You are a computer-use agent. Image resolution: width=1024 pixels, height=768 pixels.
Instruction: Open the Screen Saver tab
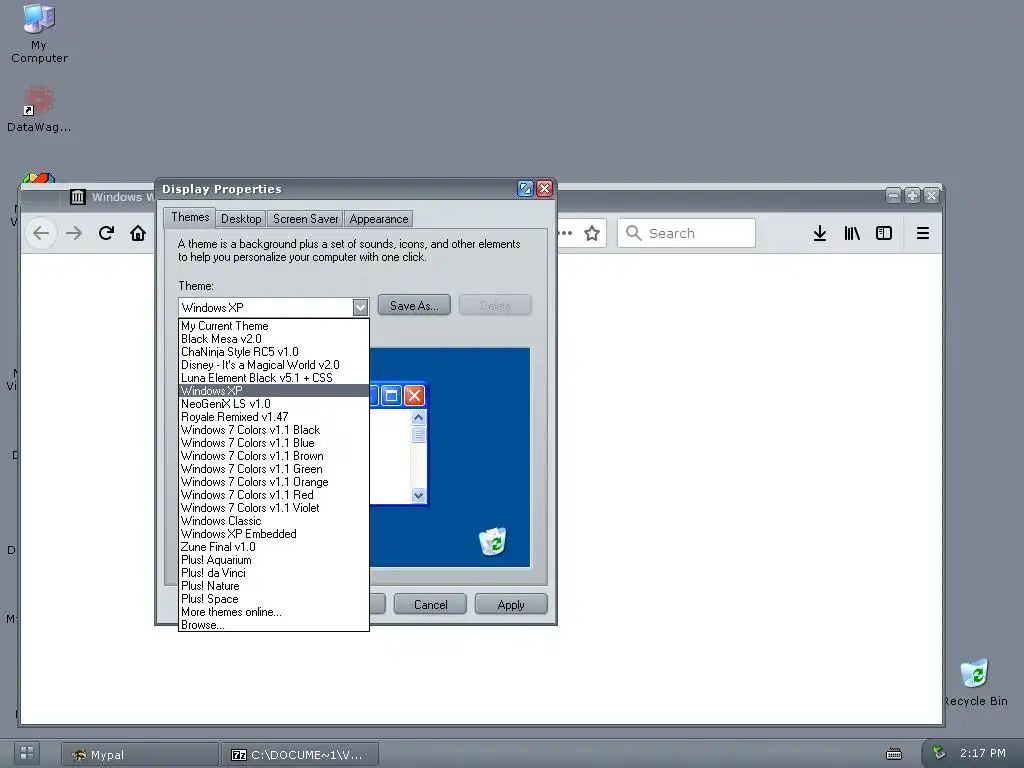306,219
